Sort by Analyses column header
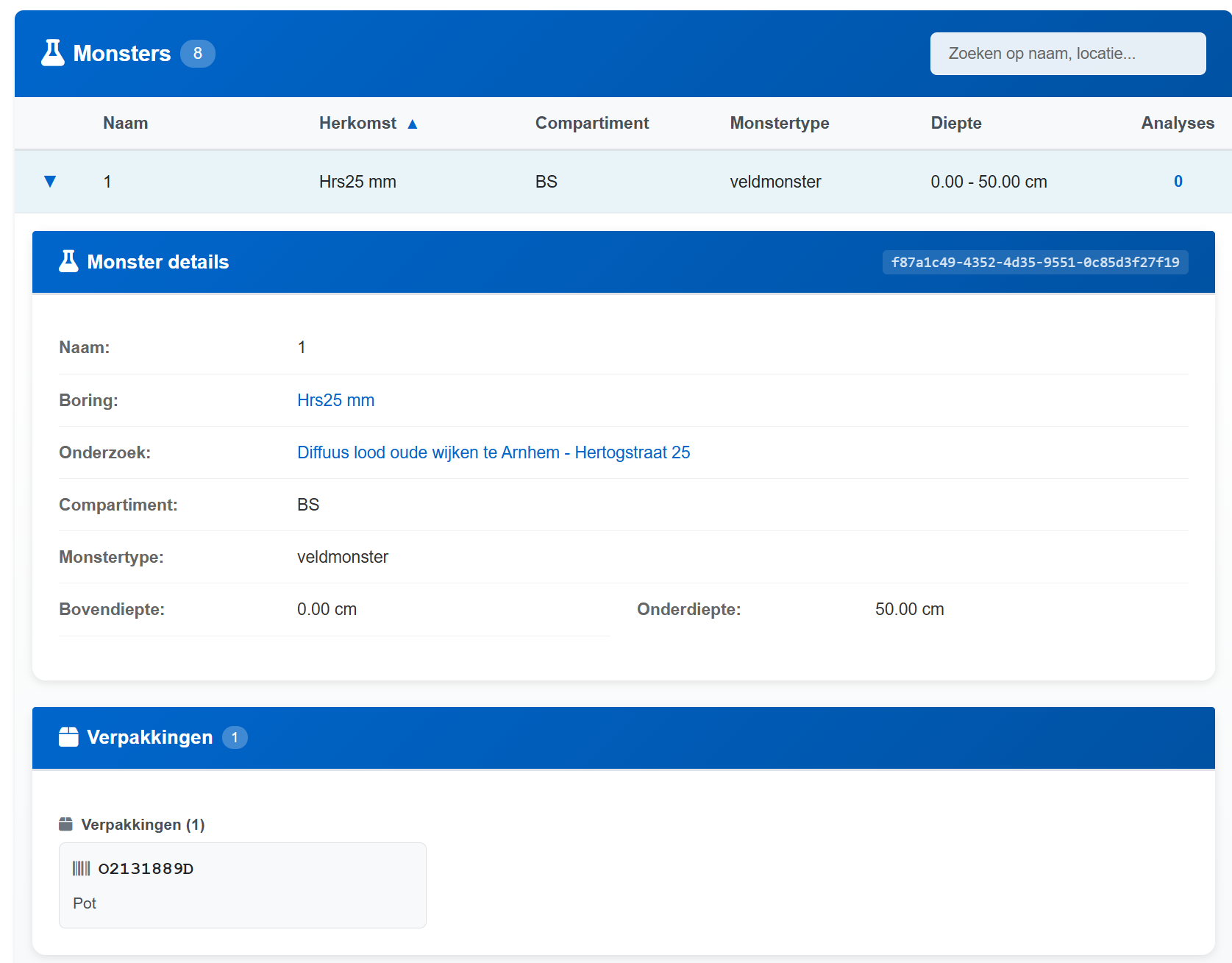 [1177, 123]
